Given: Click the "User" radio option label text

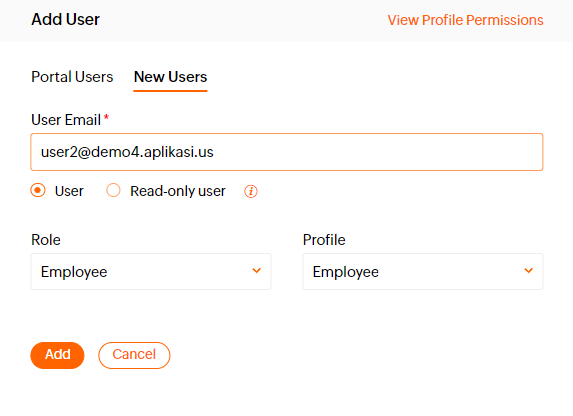Looking at the screenshot, I should [69, 191].
